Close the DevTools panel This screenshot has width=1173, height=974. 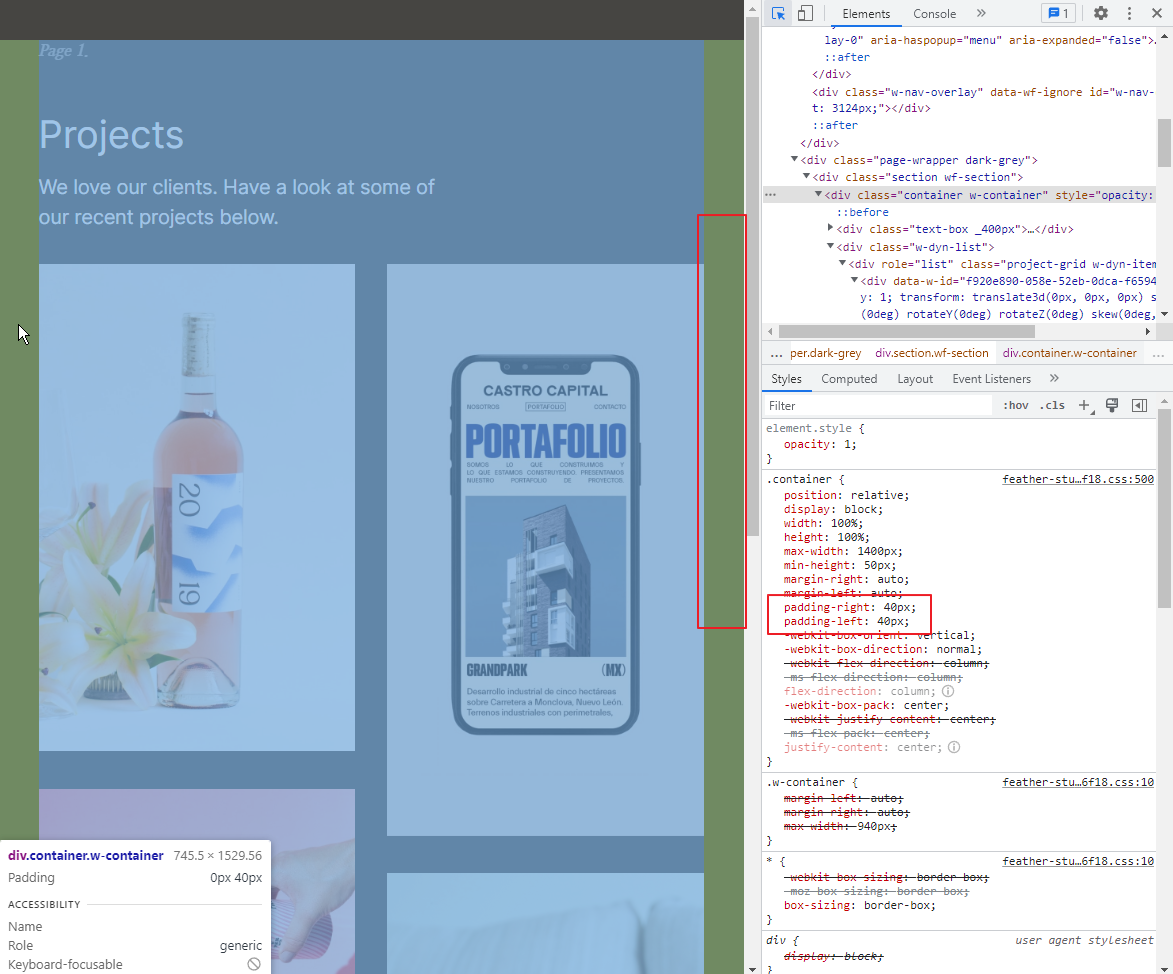(1157, 13)
